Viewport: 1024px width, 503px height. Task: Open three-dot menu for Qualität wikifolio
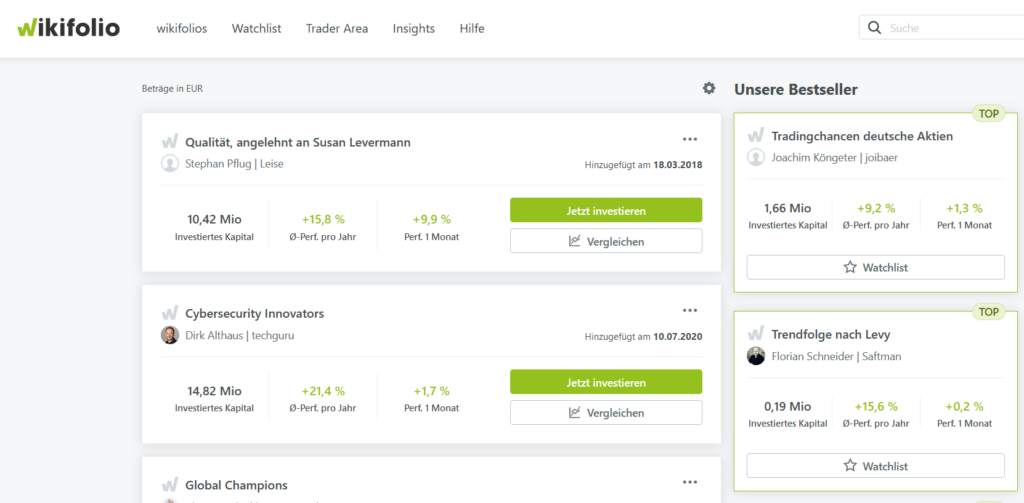(690, 139)
